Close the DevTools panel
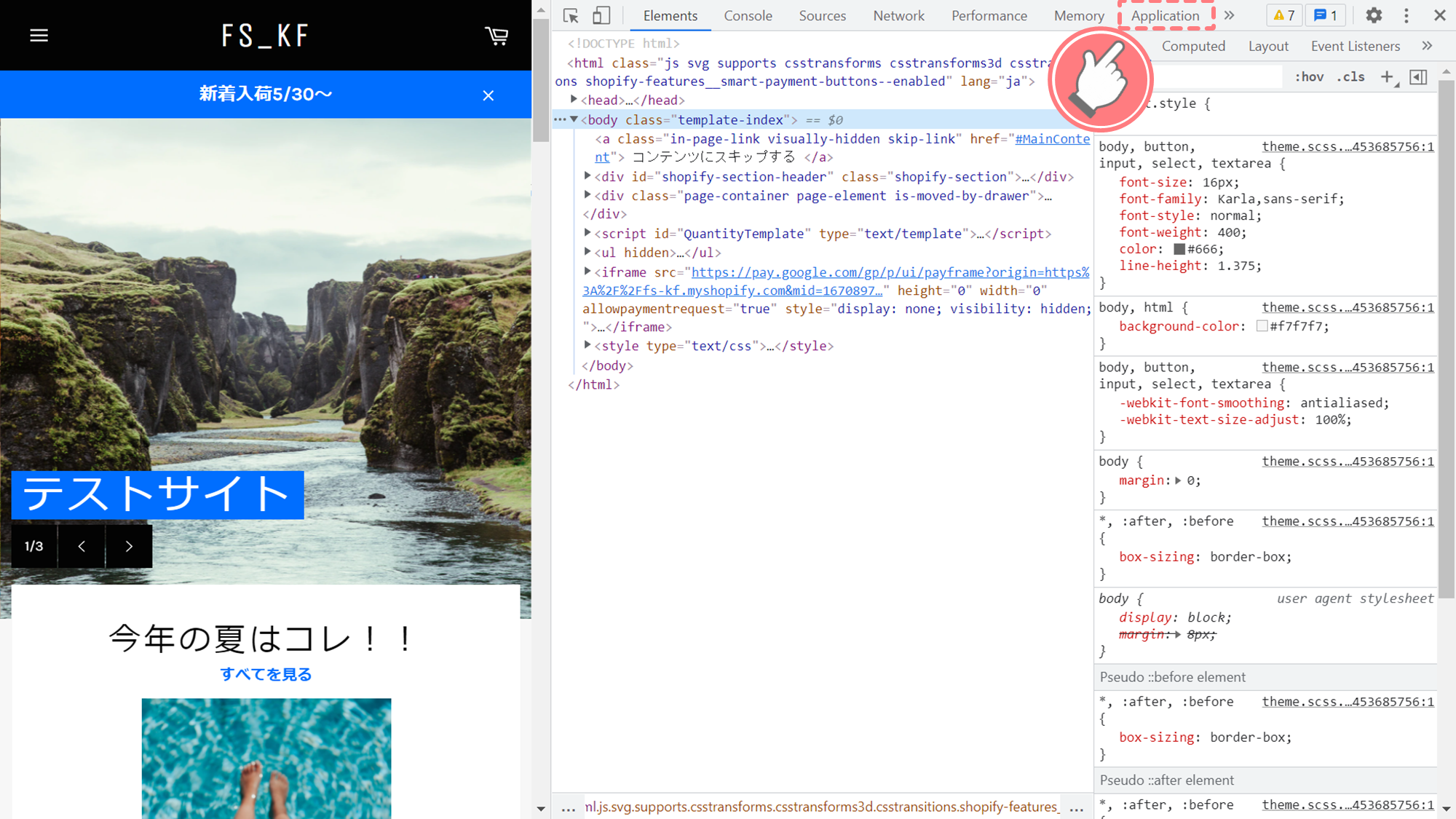 click(x=1439, y=15)
